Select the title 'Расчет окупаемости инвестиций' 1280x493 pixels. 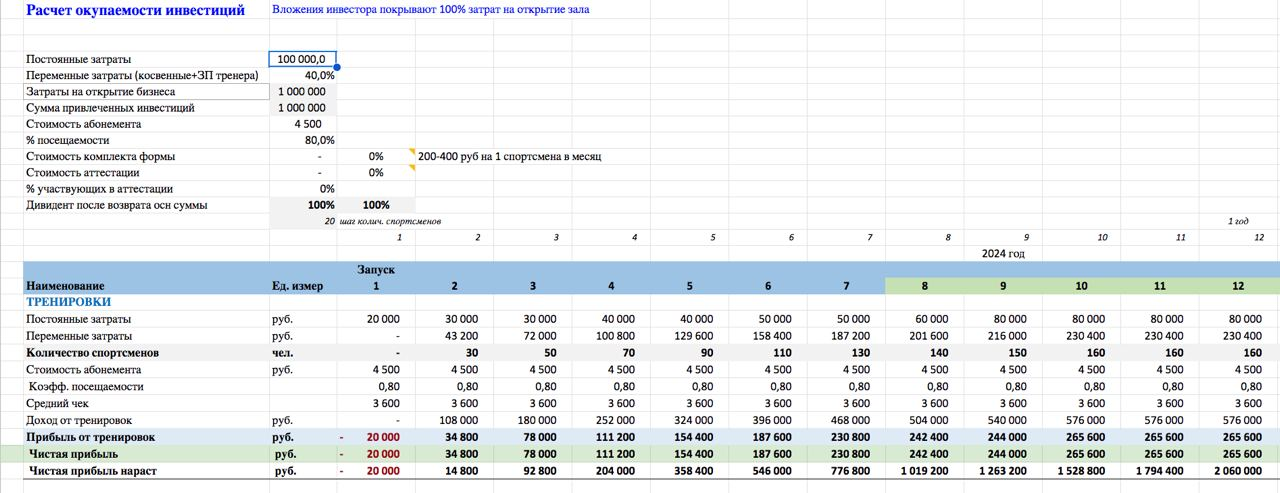(135, 11)
